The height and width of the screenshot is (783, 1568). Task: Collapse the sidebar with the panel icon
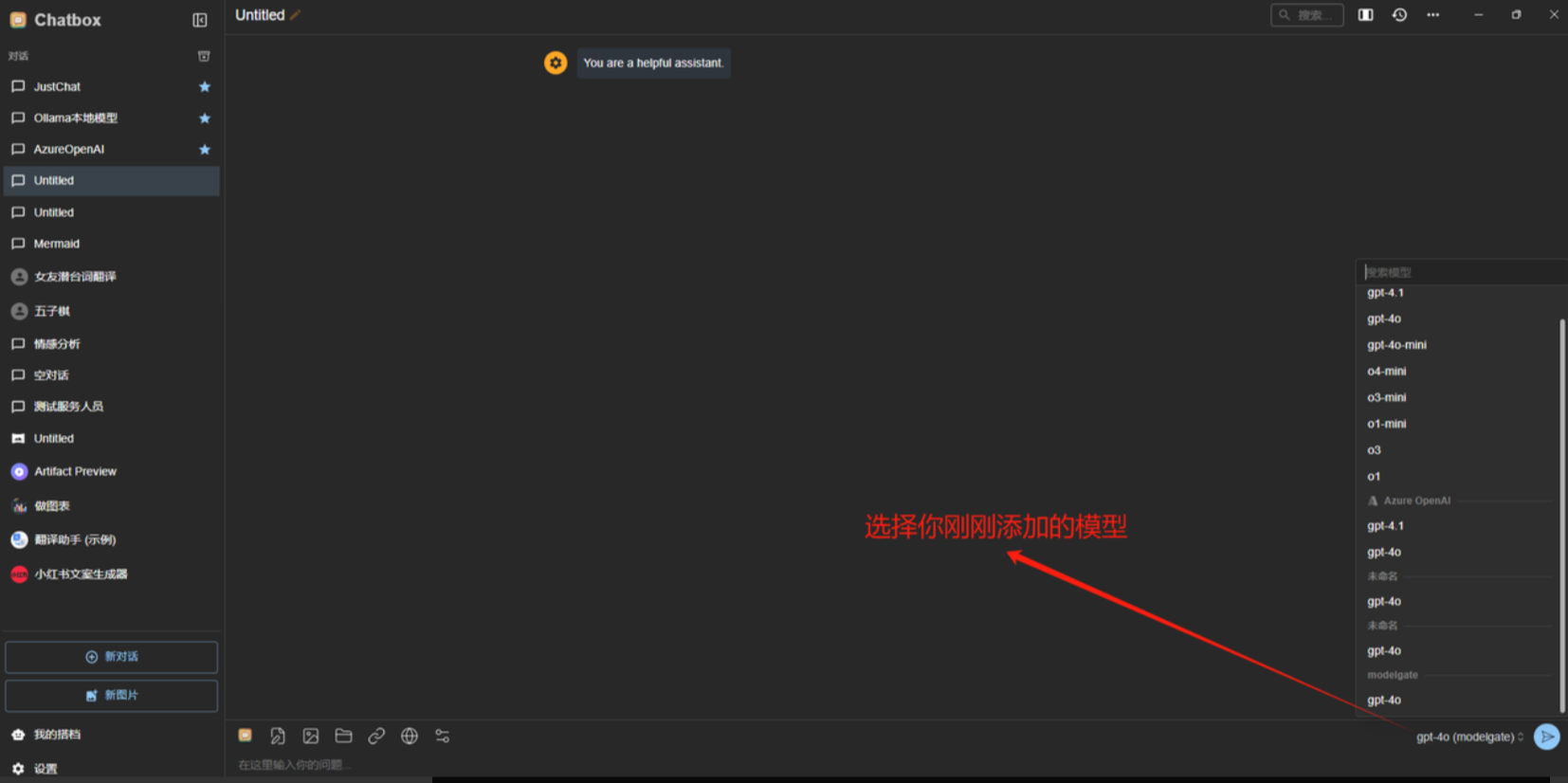pyautogui.click(x=200, y=20)
